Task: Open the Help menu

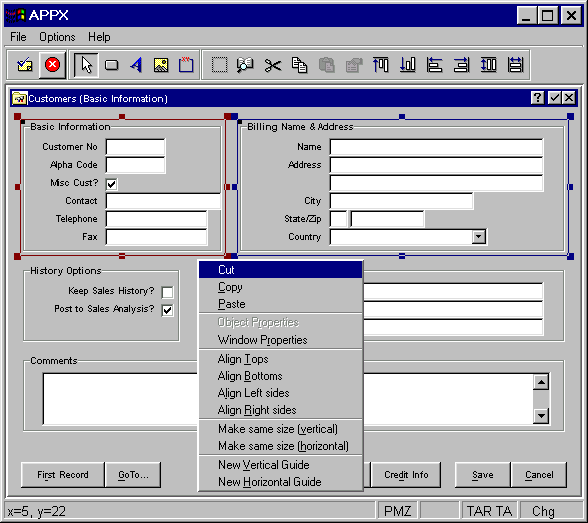Action: 99,37
